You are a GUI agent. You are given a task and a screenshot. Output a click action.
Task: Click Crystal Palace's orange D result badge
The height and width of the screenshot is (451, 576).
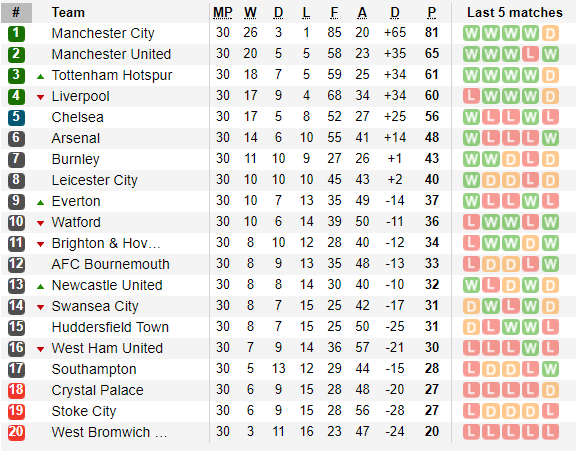(550, 390)
